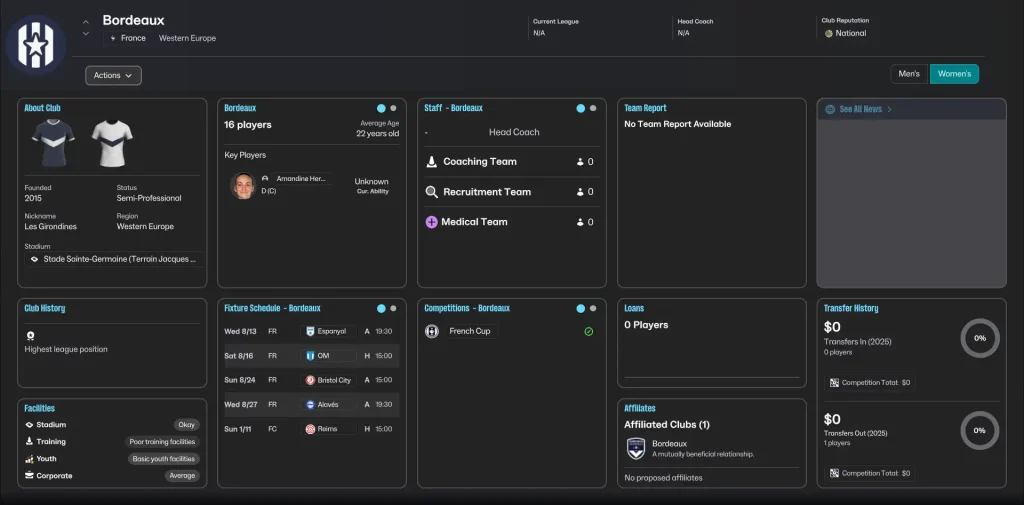Open the Club History panel title
The image size is (1024, 505).
(x=44, y=308)
